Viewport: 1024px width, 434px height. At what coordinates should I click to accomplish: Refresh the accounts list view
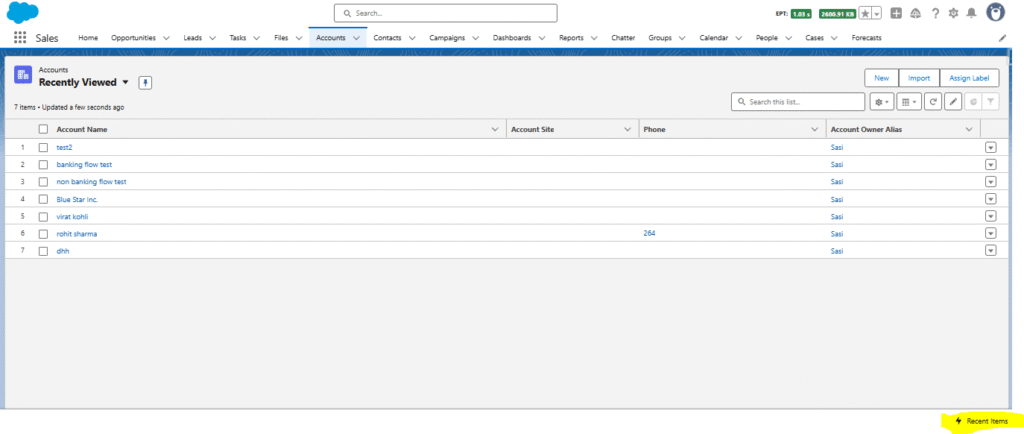click(x=932, y=102)
